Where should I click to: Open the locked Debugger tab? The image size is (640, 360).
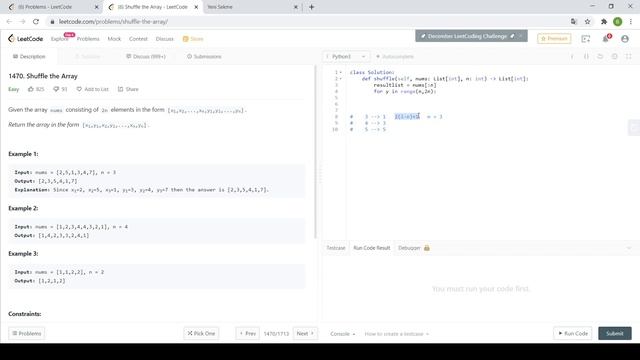(x=413, y=248)
